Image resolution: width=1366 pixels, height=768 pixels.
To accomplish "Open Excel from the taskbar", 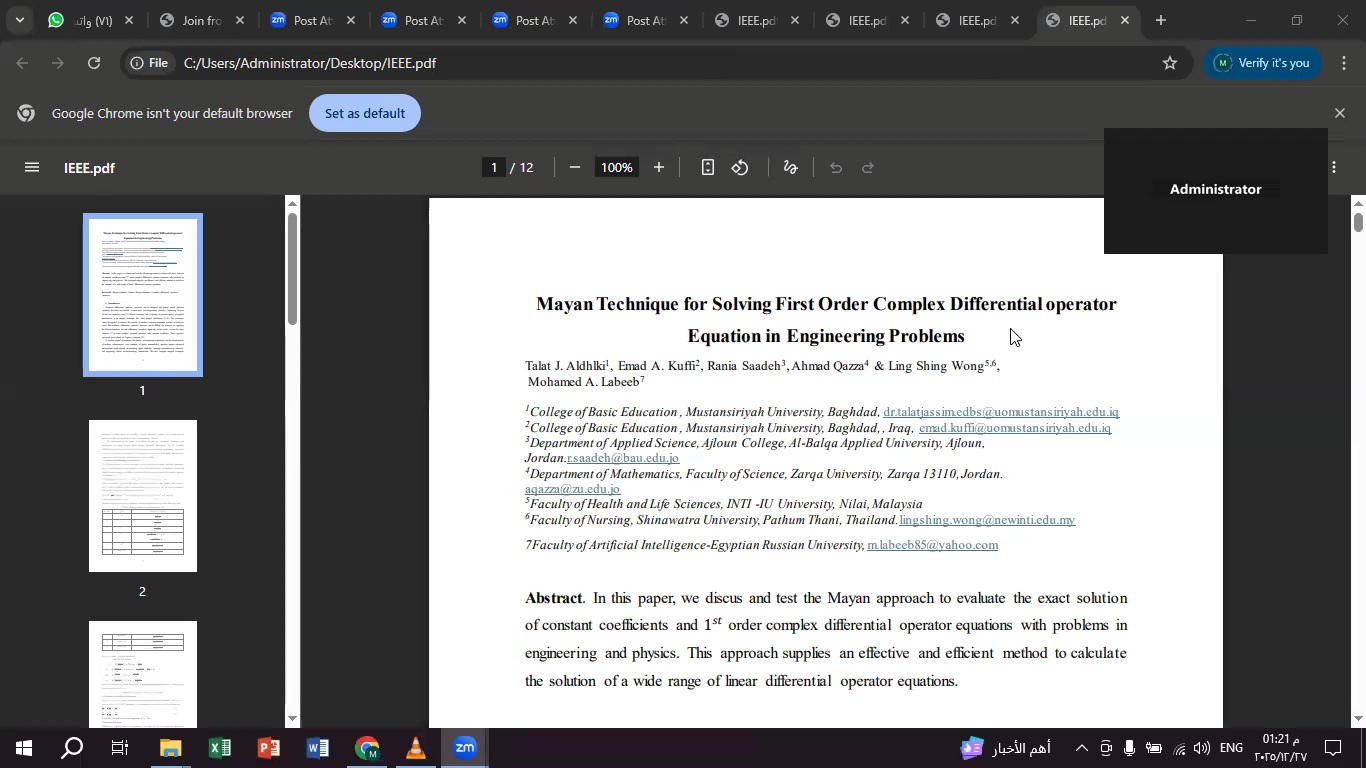I will pos(220,748).
